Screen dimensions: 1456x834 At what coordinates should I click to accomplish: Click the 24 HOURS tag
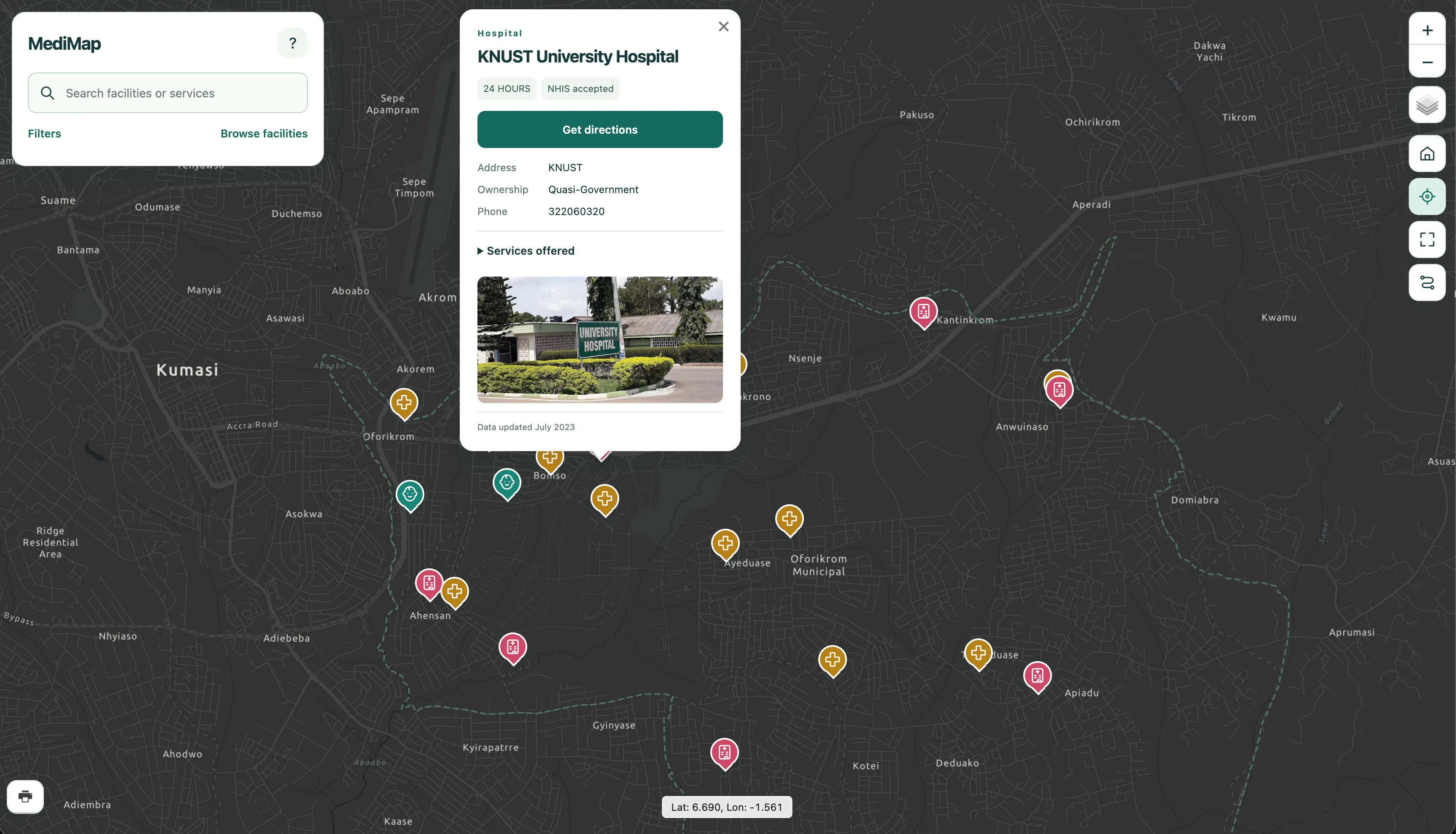pos(507,89)
